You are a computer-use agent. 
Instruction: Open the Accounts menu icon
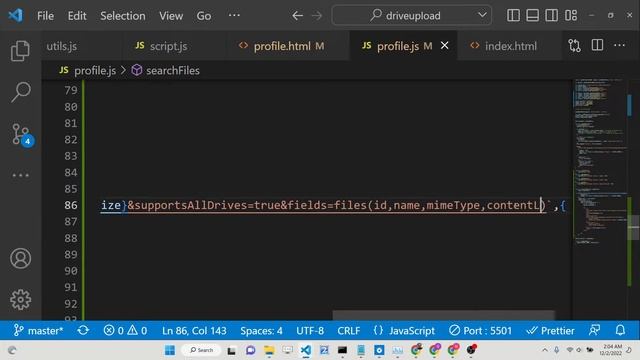[20, 258]
